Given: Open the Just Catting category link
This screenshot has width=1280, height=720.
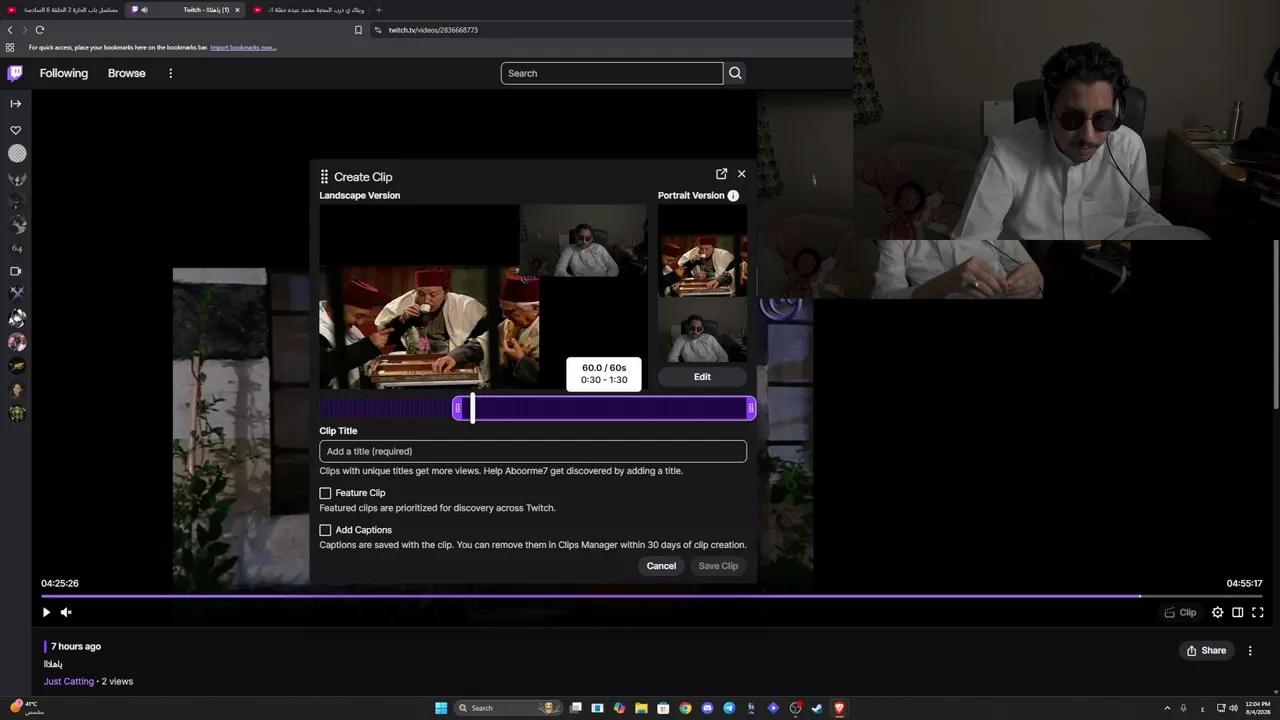Looking at the screenshot, I should tap(69, 681).
